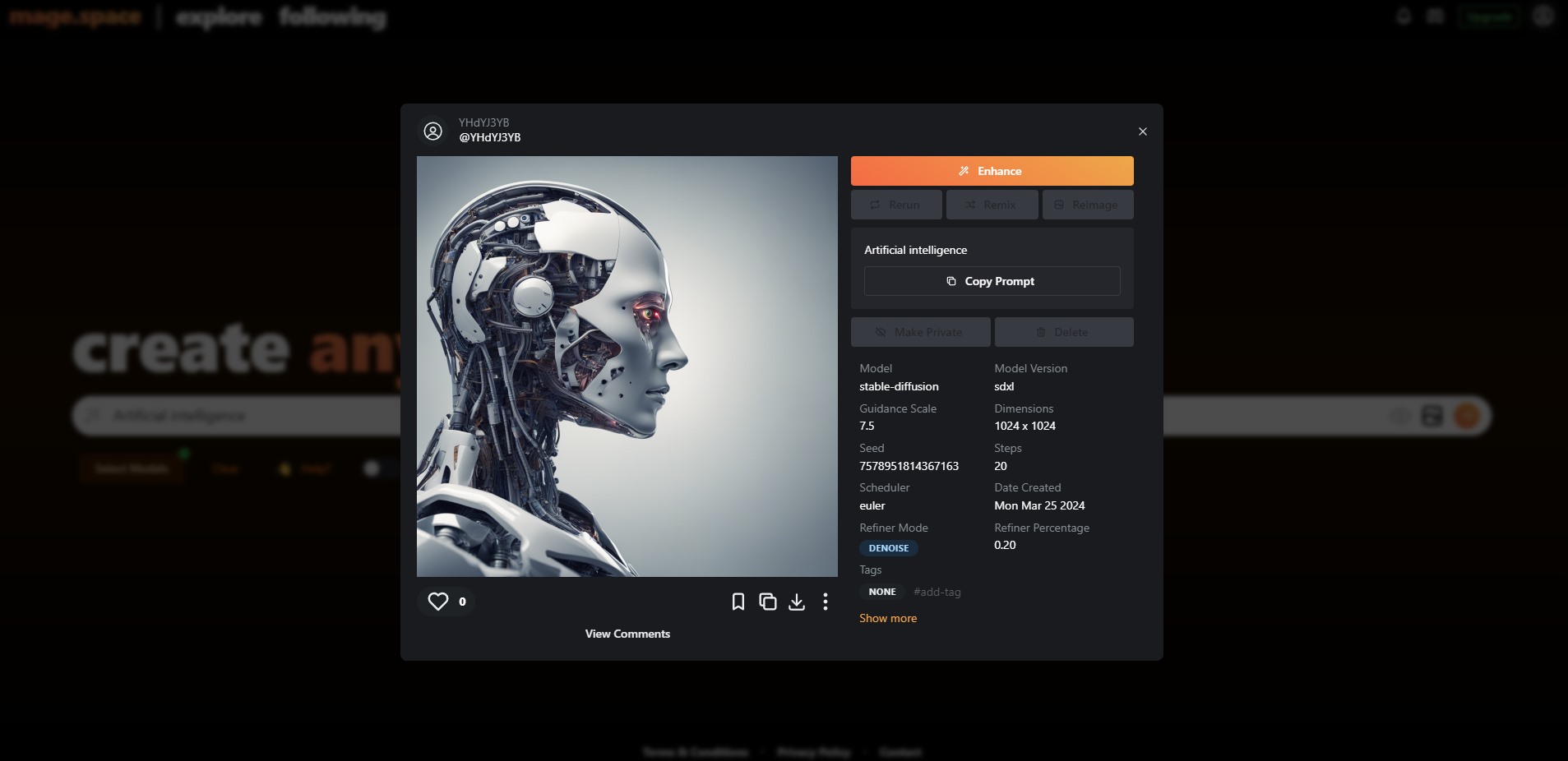
Task: Click the Rerun button
Action: (x=896, y=205)
